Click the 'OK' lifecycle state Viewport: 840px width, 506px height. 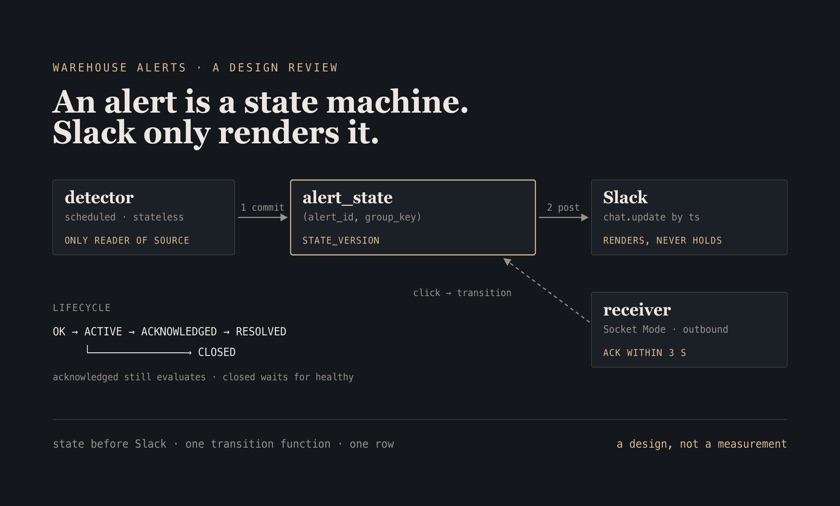(x=59, y=331)
